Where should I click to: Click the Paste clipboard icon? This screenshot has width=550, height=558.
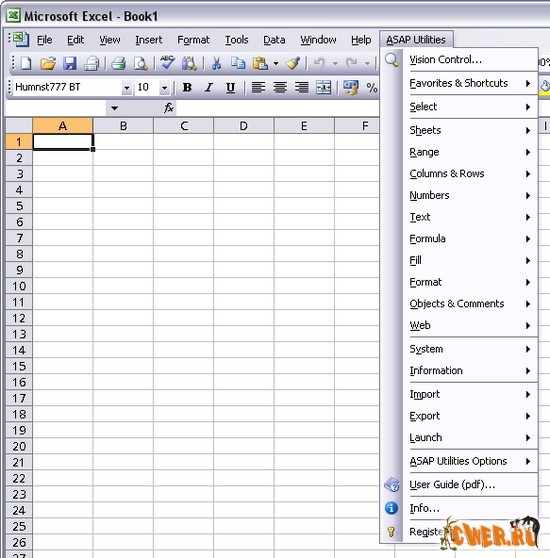pos(260,64)
